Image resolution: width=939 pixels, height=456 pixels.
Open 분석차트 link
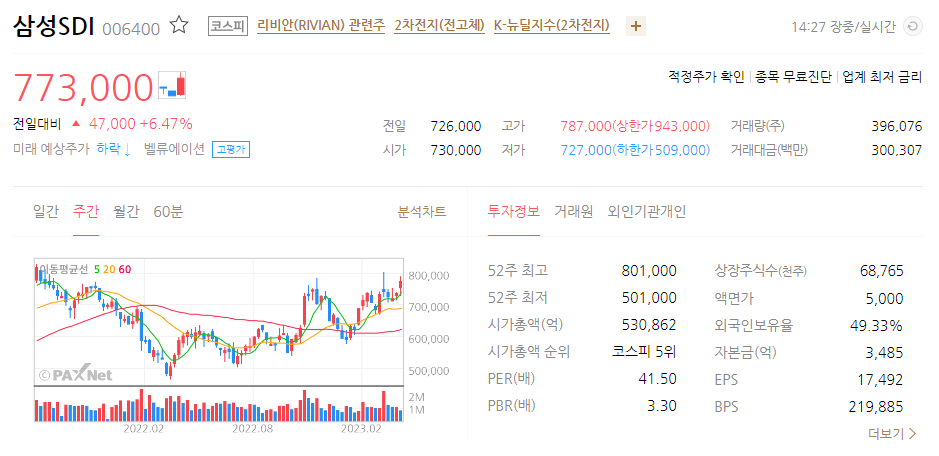(x=422, y=212)
